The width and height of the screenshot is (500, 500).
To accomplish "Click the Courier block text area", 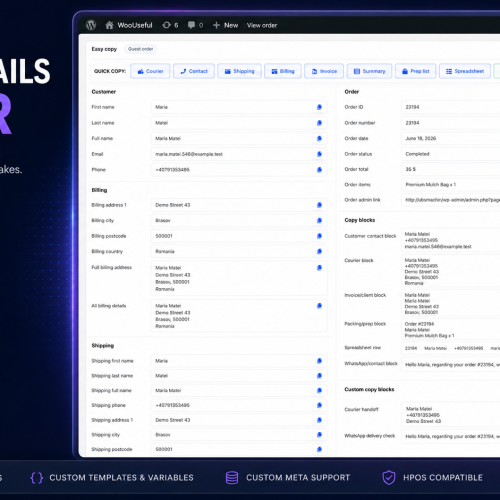I will coord(451,271).
